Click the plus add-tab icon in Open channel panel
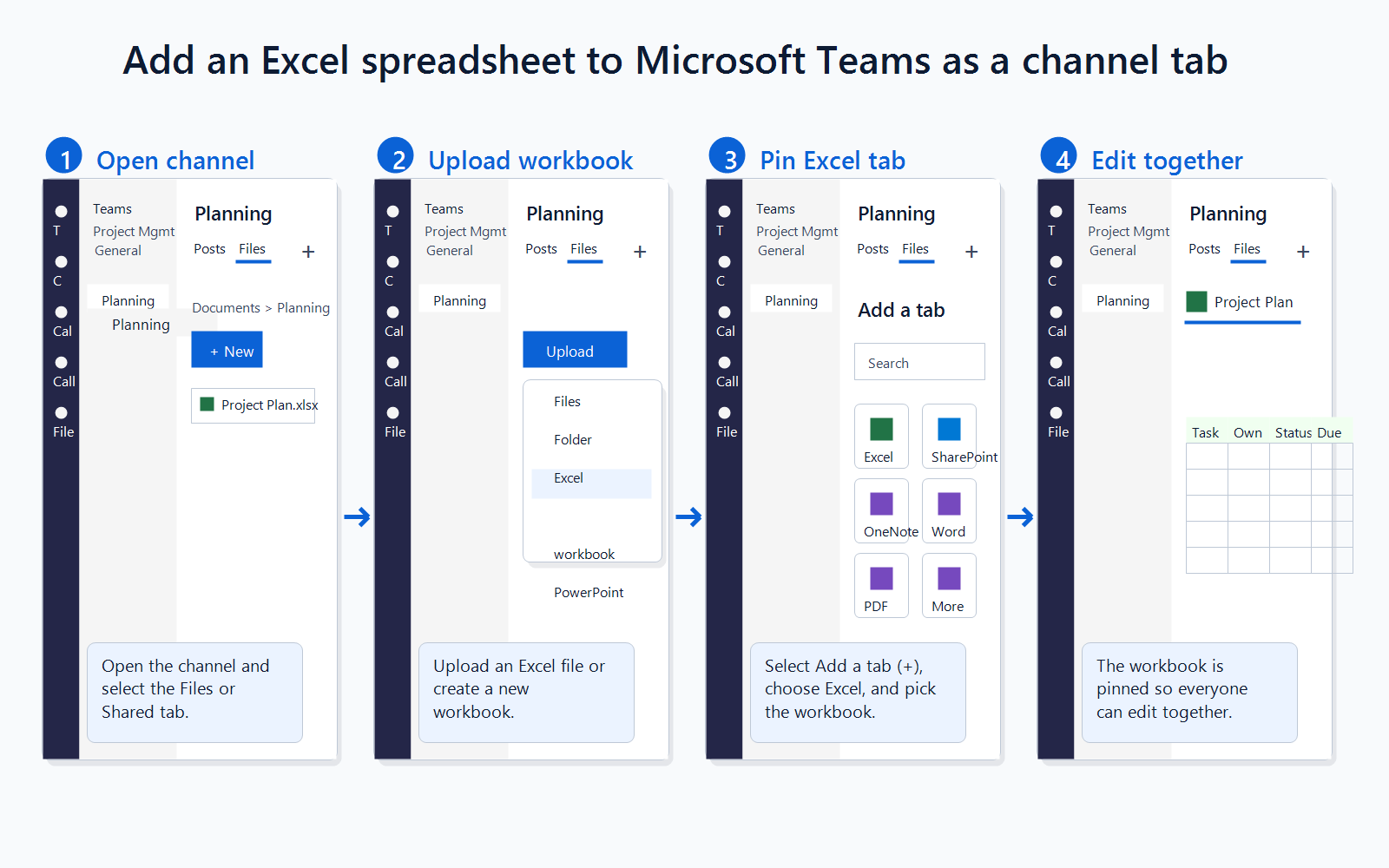The width and height of the screenshot is (1389, 868). pyautogui.click(x=308, y=252)
